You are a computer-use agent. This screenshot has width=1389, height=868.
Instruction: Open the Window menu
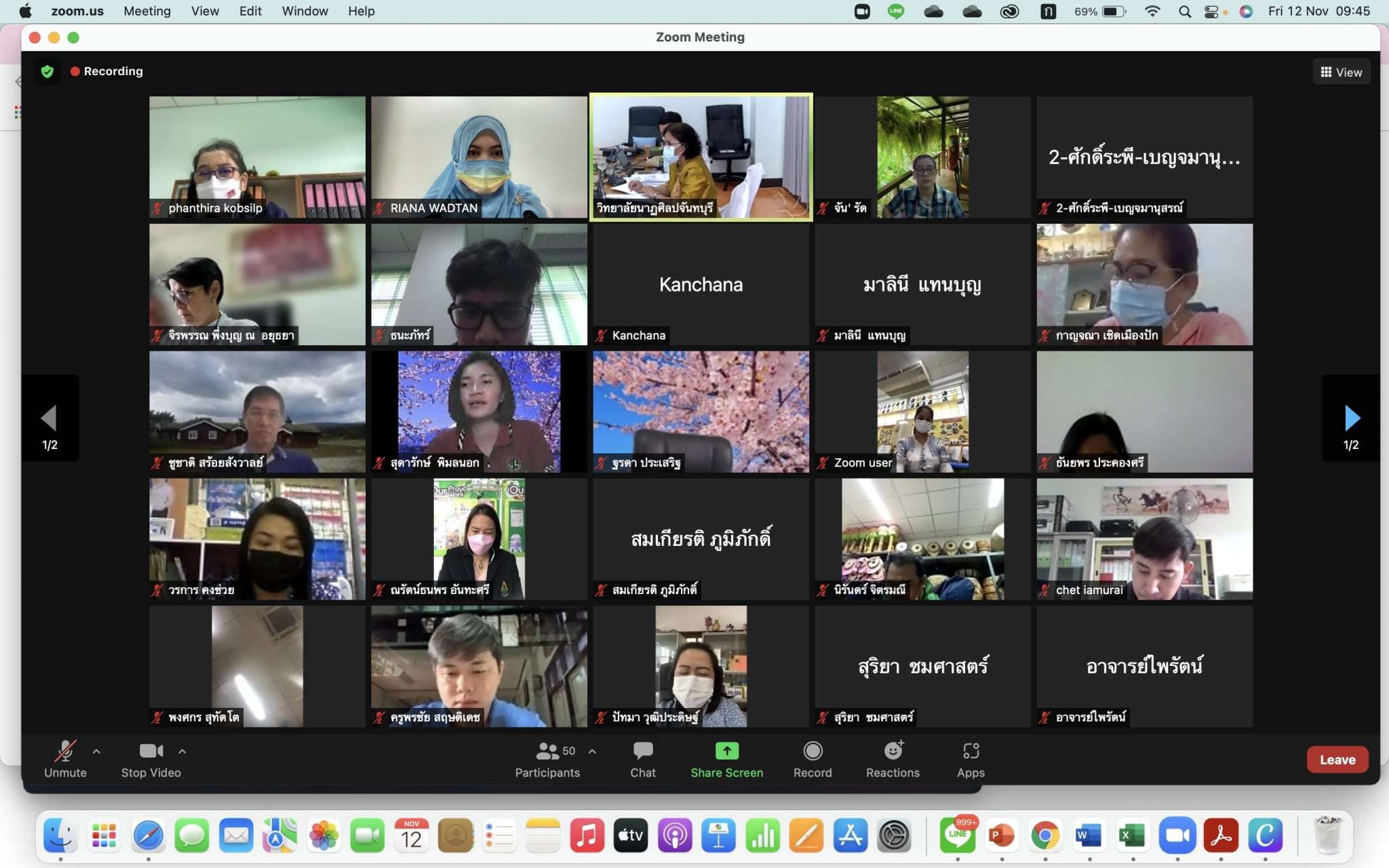(x=305, y=12)
